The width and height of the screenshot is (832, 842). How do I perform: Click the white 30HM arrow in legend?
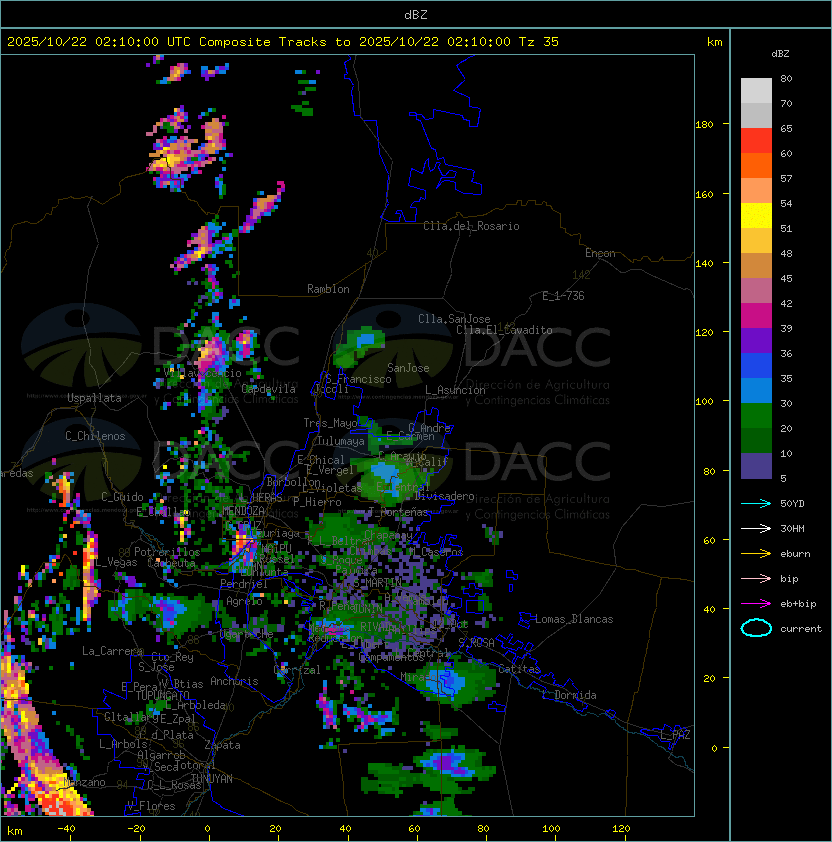pos(756,528)
